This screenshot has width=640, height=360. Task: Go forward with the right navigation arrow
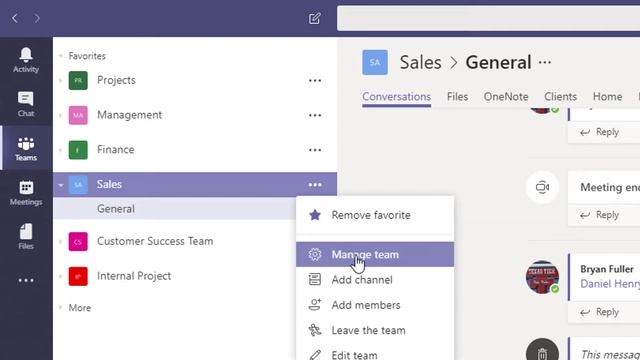tap(37, 18)
